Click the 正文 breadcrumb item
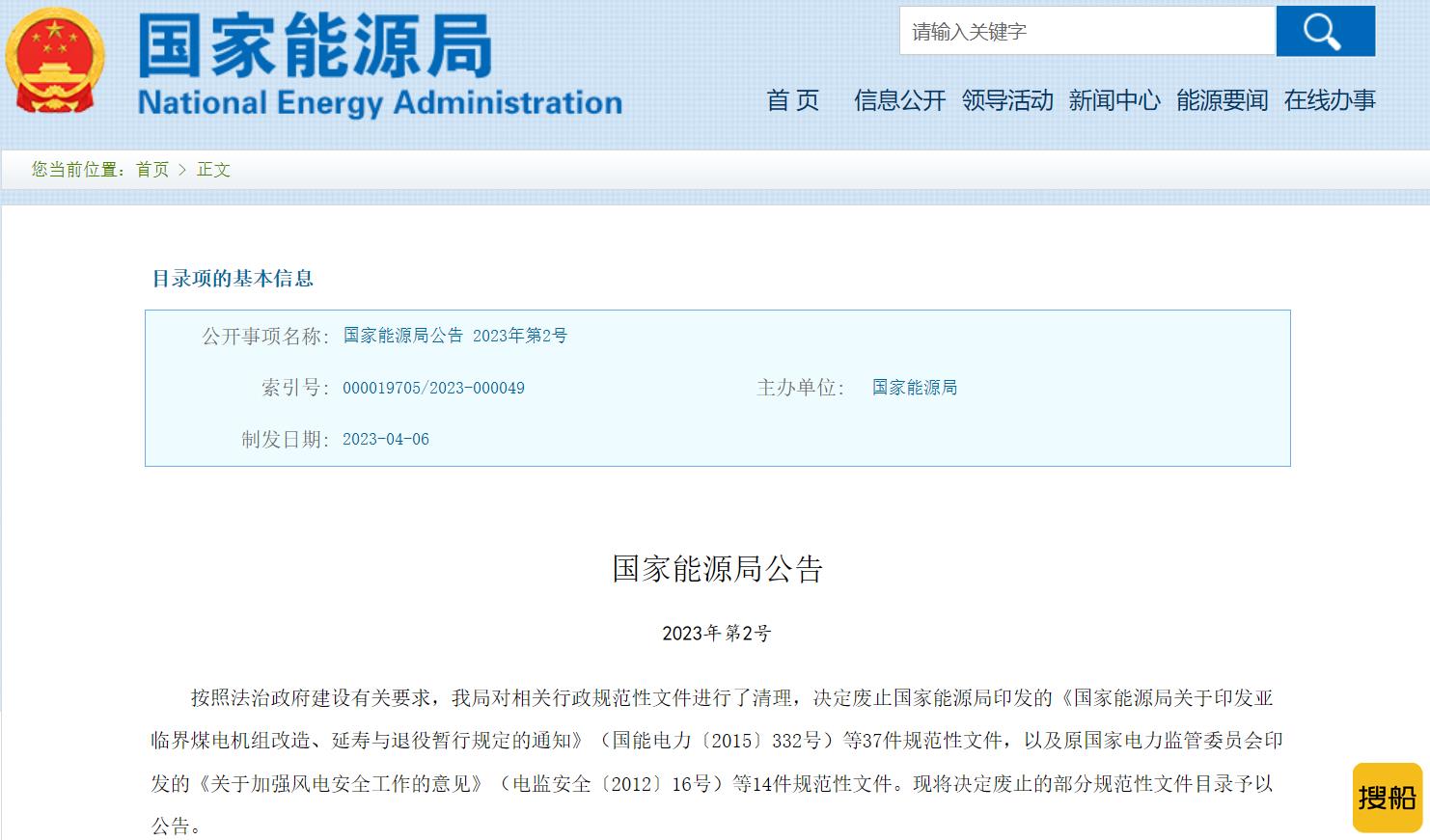Image resolution: width=1430 pixels, height=840 pixels. [x=213, y=170]
